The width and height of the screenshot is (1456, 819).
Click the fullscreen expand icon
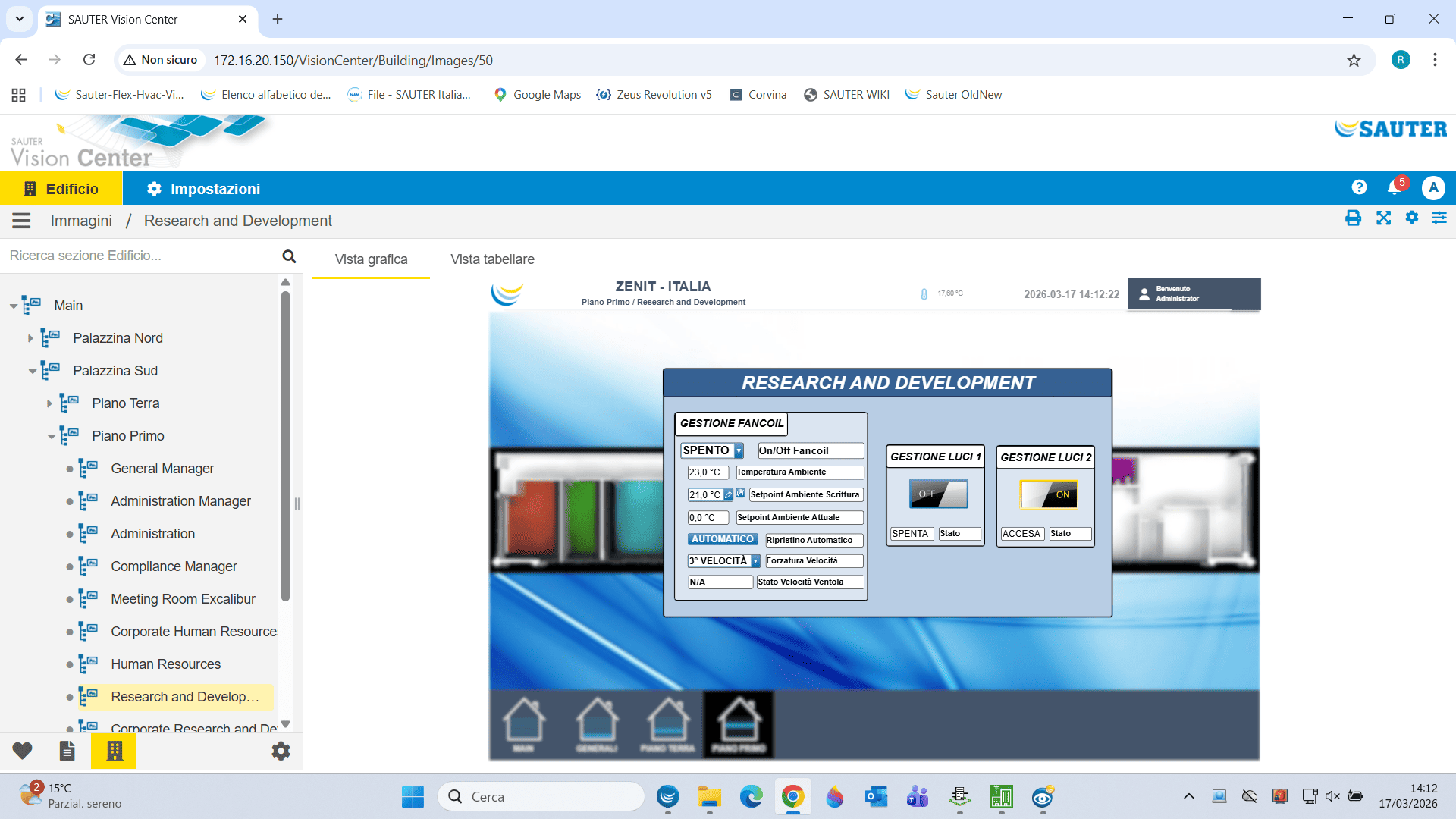coord(1383,218)
